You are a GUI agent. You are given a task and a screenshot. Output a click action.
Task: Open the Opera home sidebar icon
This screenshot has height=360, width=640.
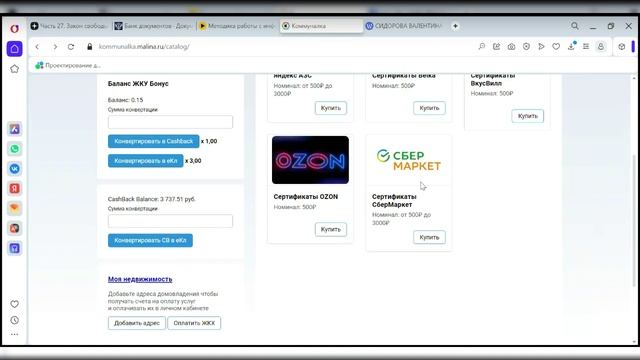14,49
